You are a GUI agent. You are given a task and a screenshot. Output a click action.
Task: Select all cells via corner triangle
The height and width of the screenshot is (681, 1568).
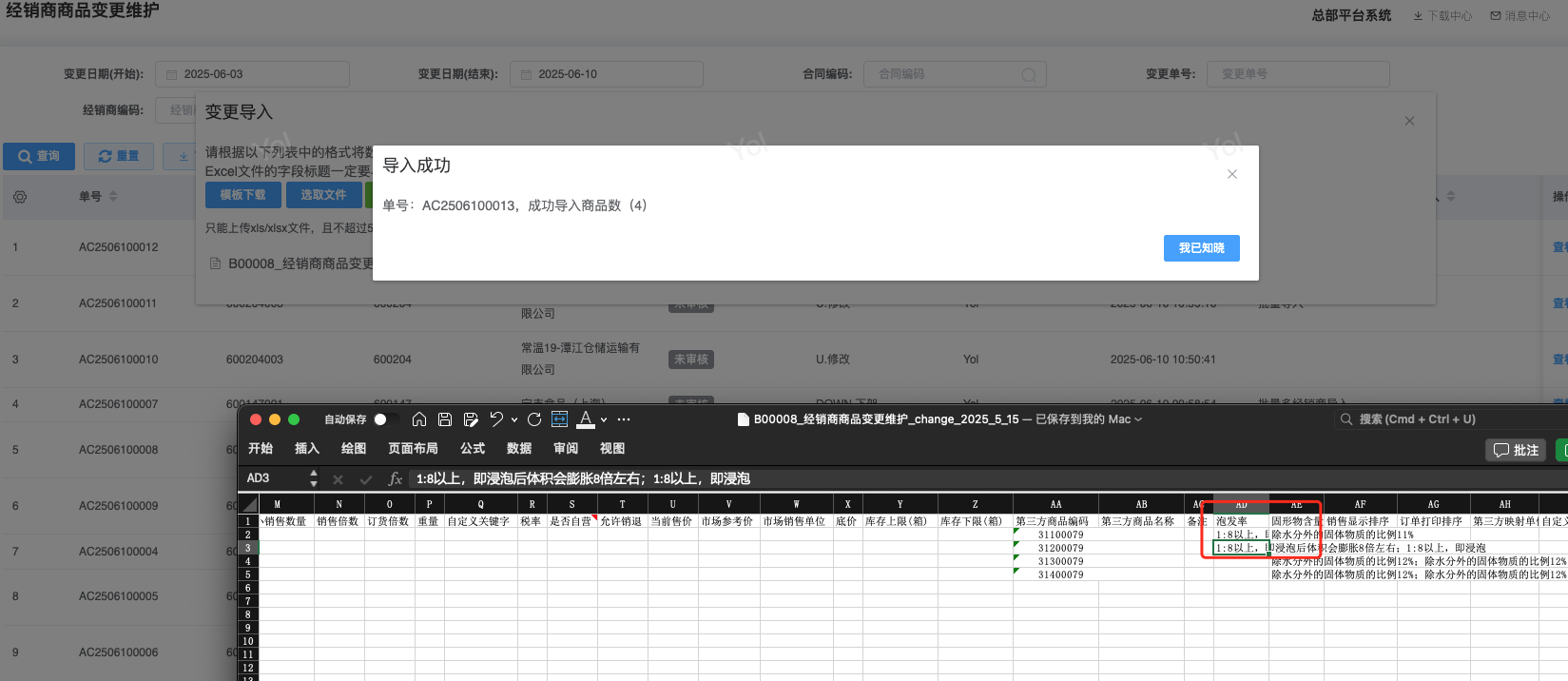click(x=249, y=504)
